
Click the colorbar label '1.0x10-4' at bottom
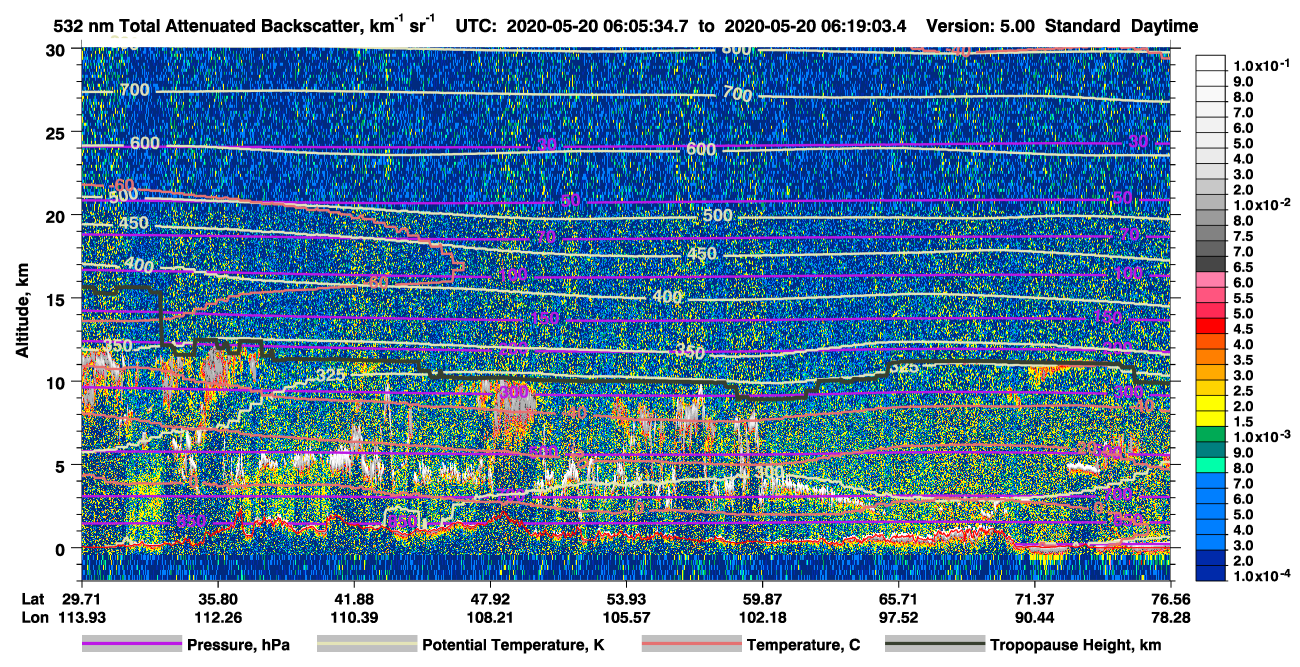point(1260,575)
